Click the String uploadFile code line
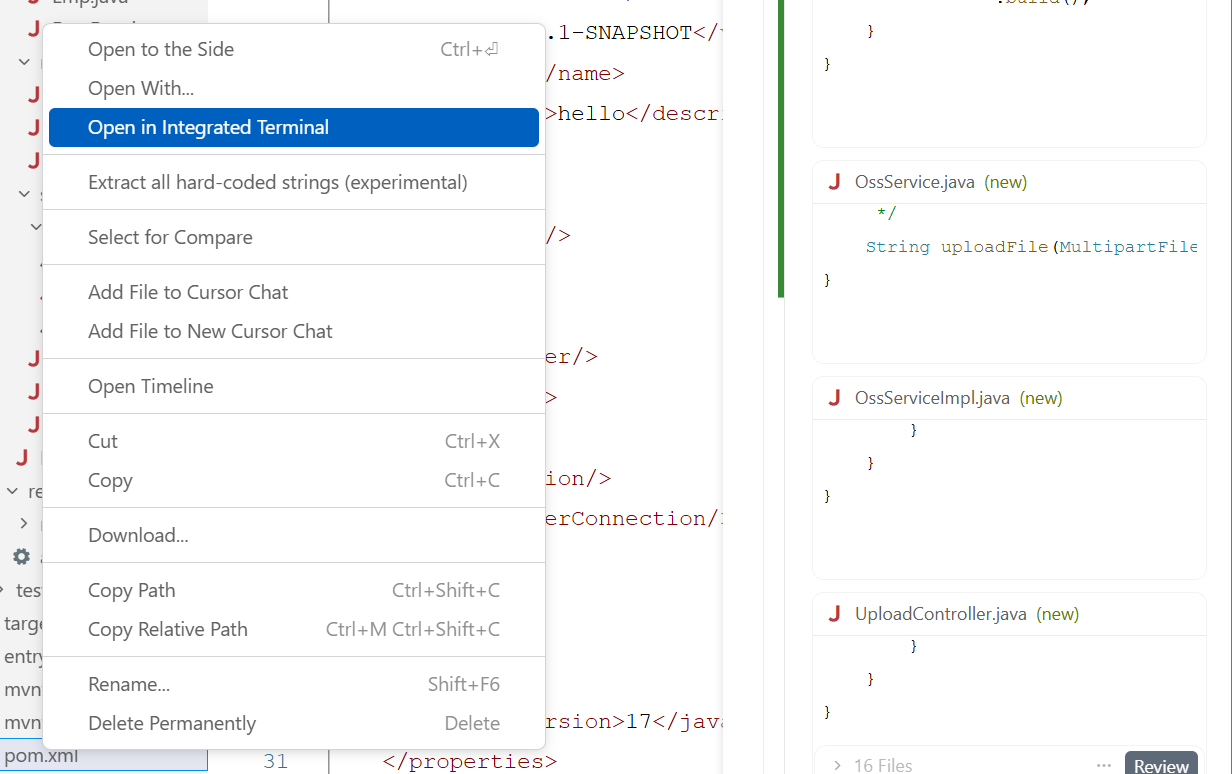This screenshot has width=1232, height=774. pyautogui.click(x=1031, y=247)
